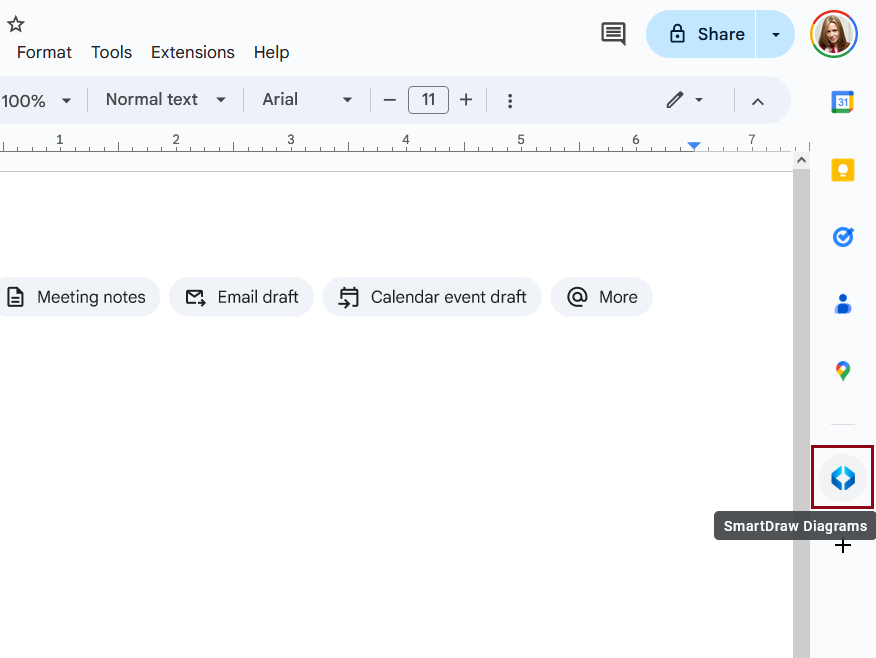The width and height of the screenshot is (876, 658).
Task: Open the comment history
Action: tap(613, 33)
